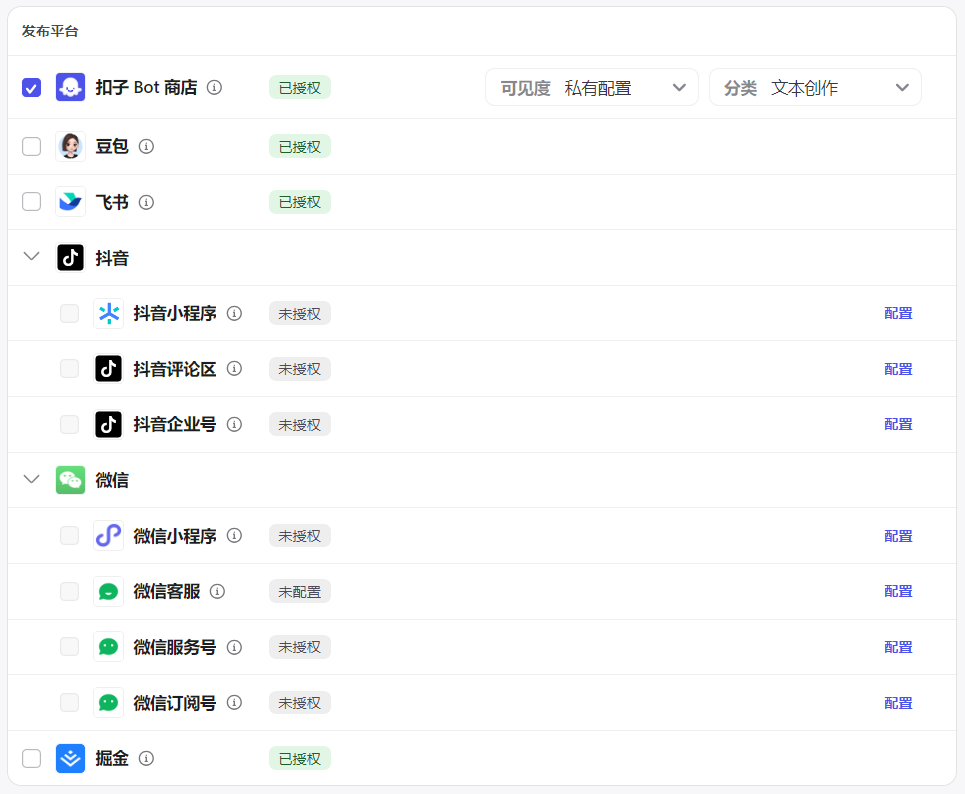
Task: Check the 掘金 platform checkbox
Action: pyautogui.click(x=31, y=758)
